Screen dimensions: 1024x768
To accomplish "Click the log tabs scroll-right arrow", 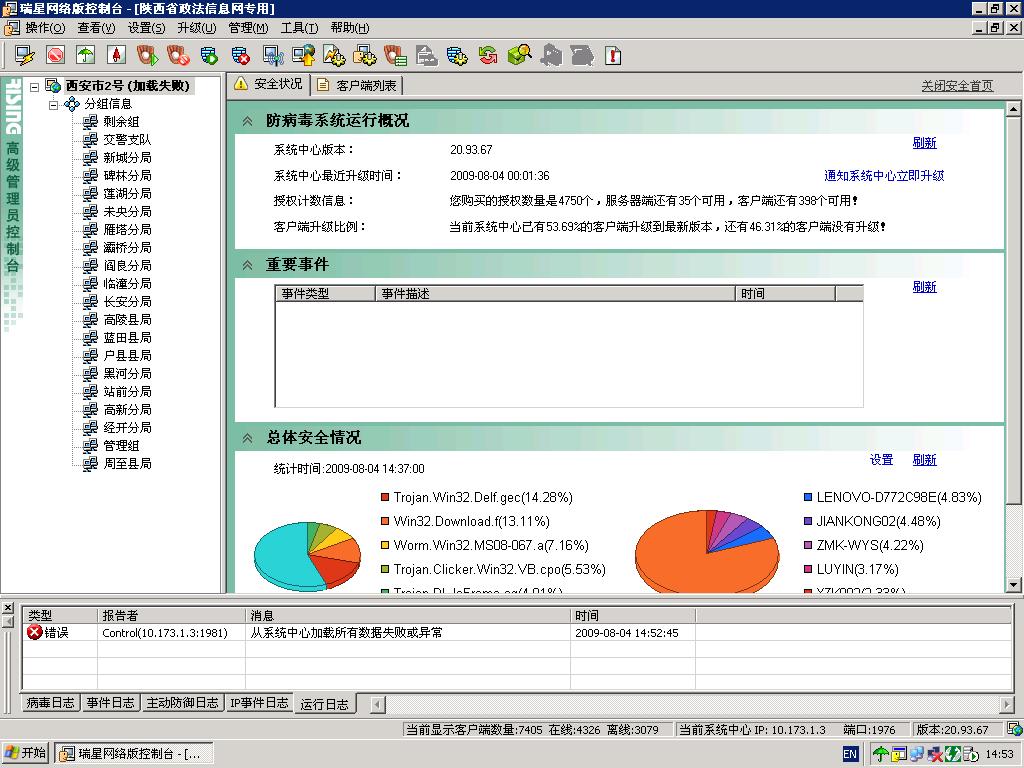I will (x=1006, y=704).
